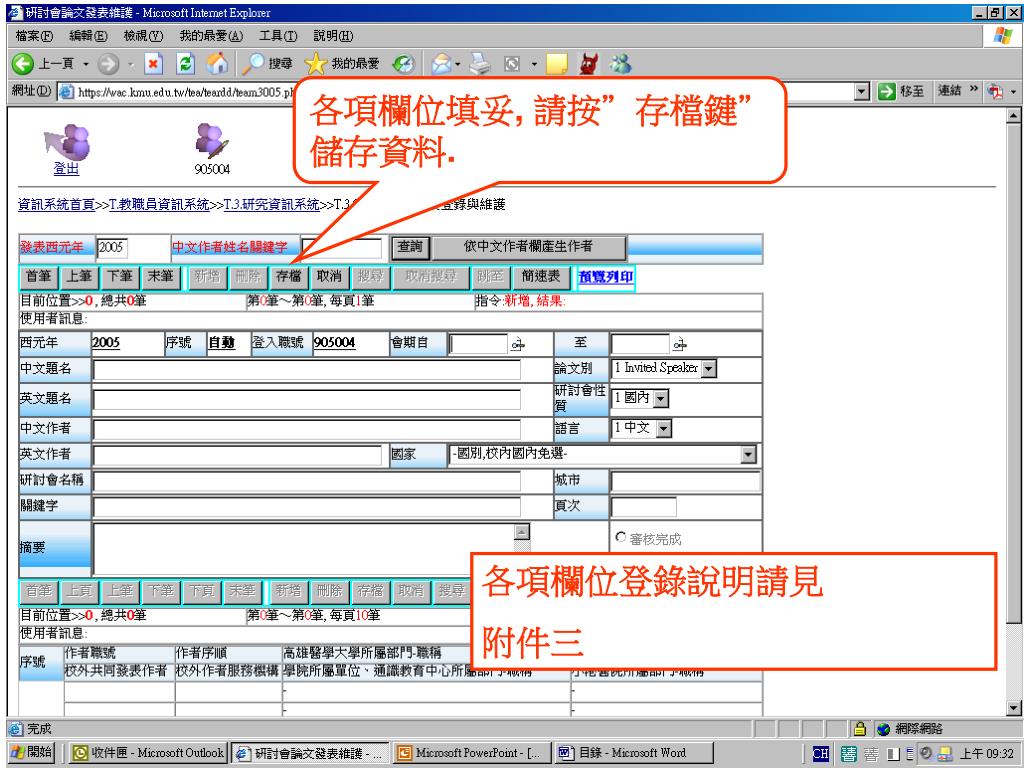Click the 存檔 save button
This screenshot has width=1024, height=768.
pyautogui.click(x=288, y=277)
